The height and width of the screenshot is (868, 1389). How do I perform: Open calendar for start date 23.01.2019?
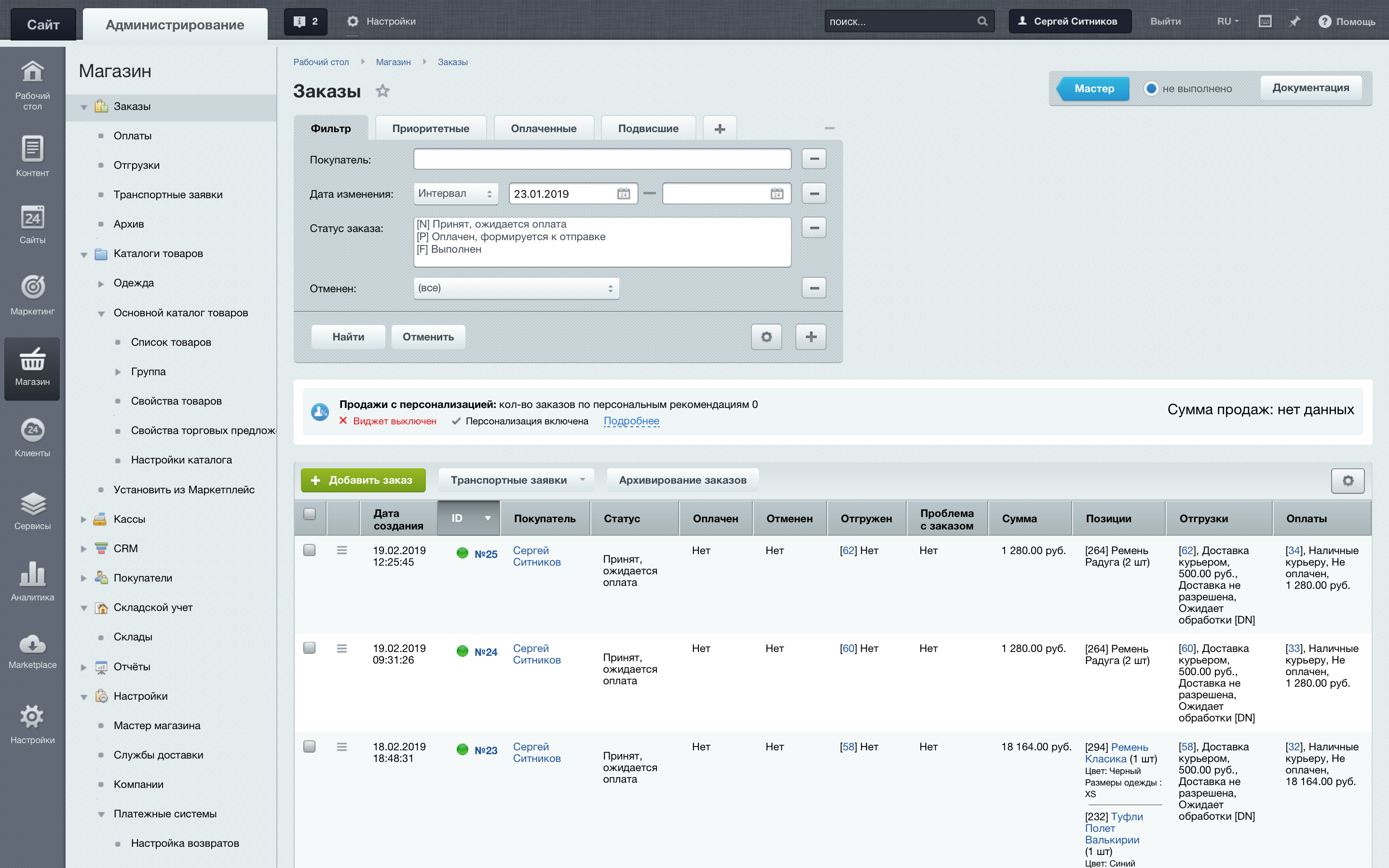click(x=623, y=194)
